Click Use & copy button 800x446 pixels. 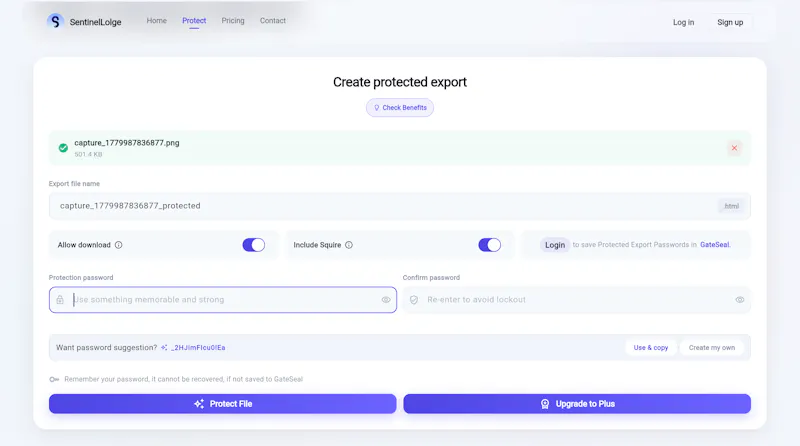(651, 348)
